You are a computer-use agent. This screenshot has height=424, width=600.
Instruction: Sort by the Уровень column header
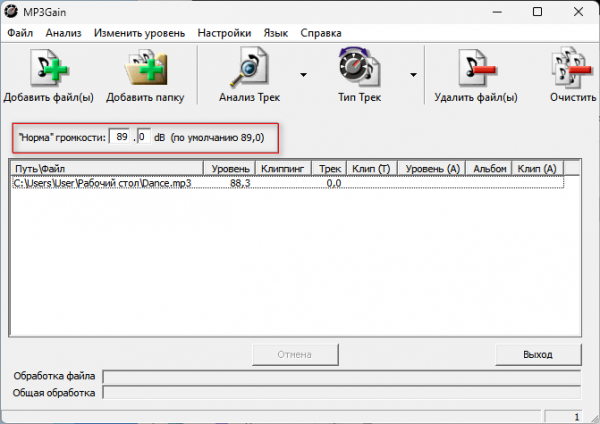[229, 169]
